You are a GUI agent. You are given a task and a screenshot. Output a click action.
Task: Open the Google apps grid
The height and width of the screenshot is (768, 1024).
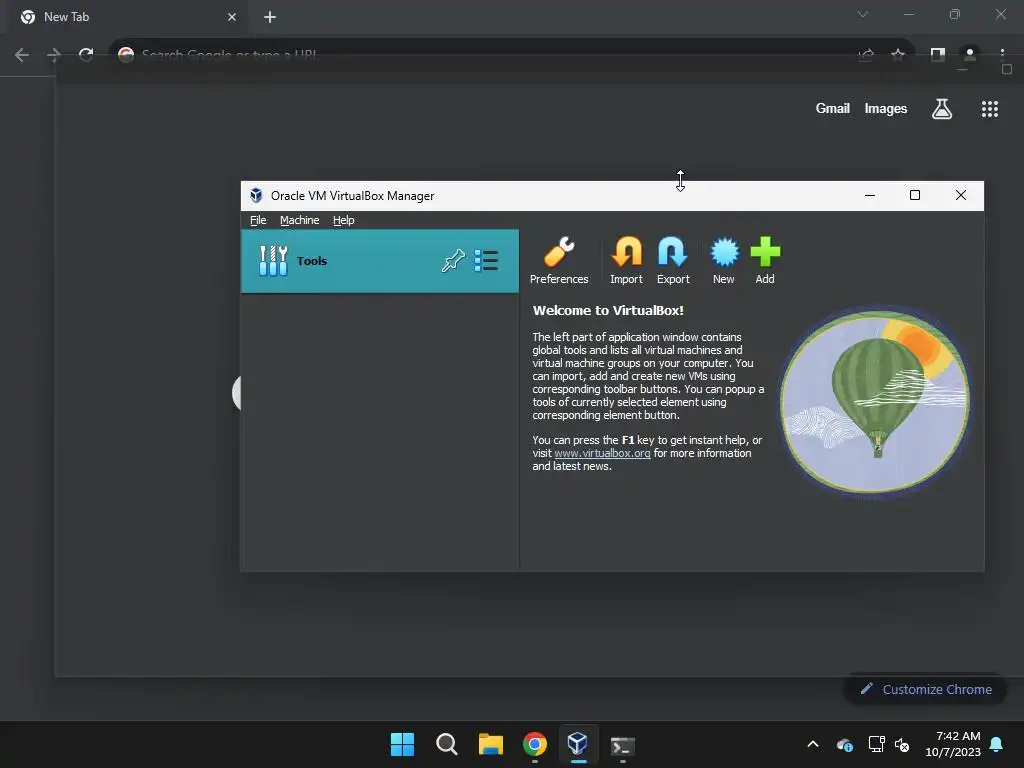pyautogui.click(x=990, y=109)
